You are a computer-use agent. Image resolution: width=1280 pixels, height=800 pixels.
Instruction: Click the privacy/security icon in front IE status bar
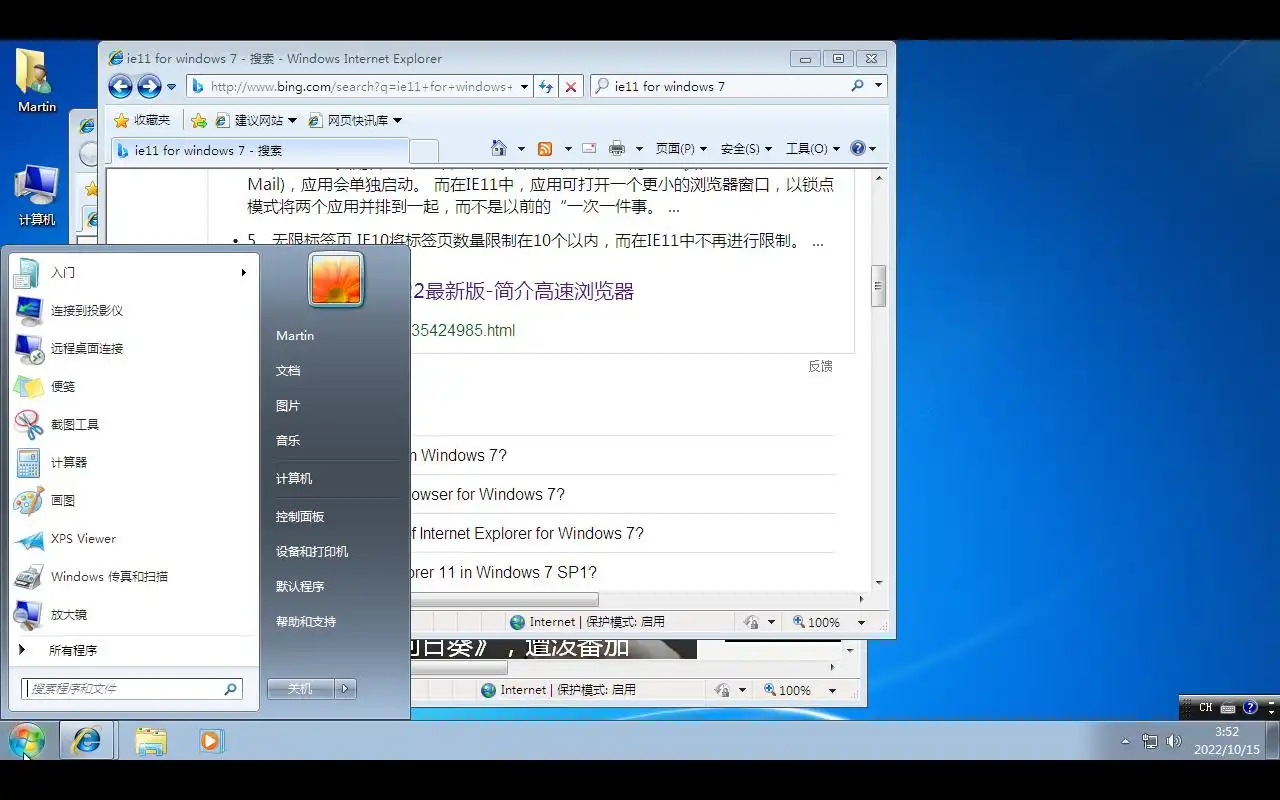coord(751,622)
